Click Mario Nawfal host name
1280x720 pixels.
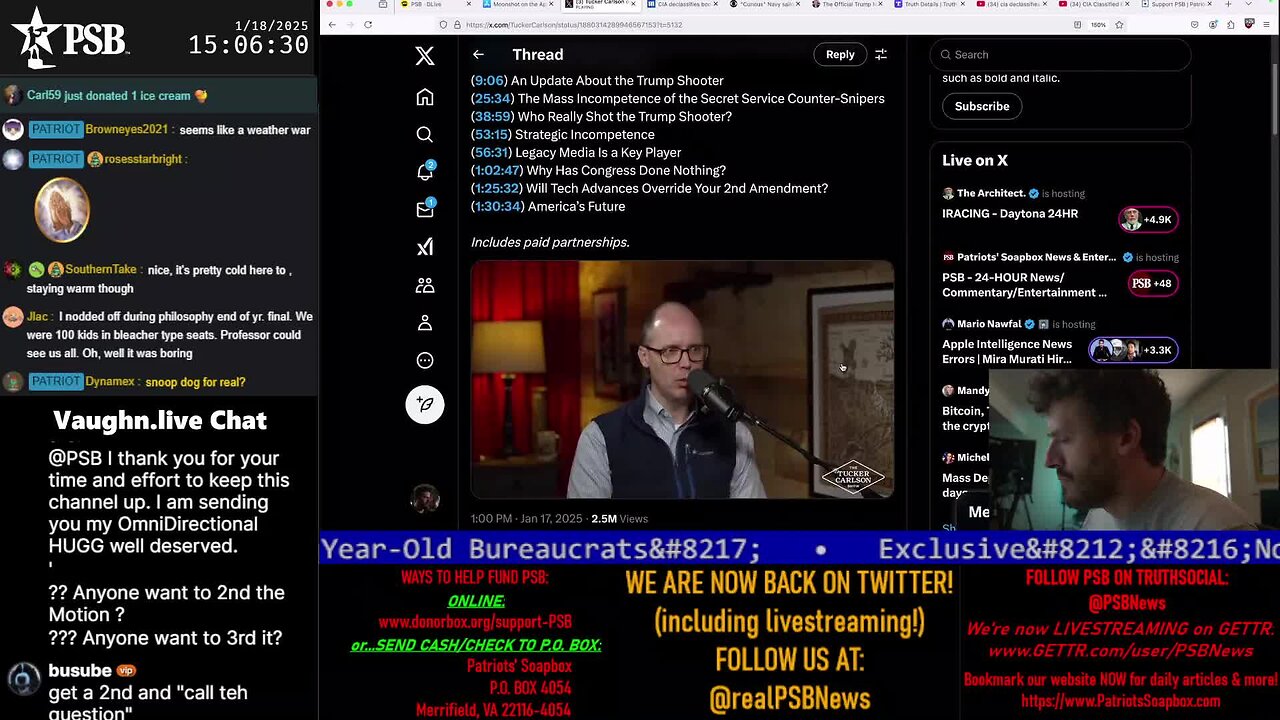pyautogui.click(x=989, y=324)
